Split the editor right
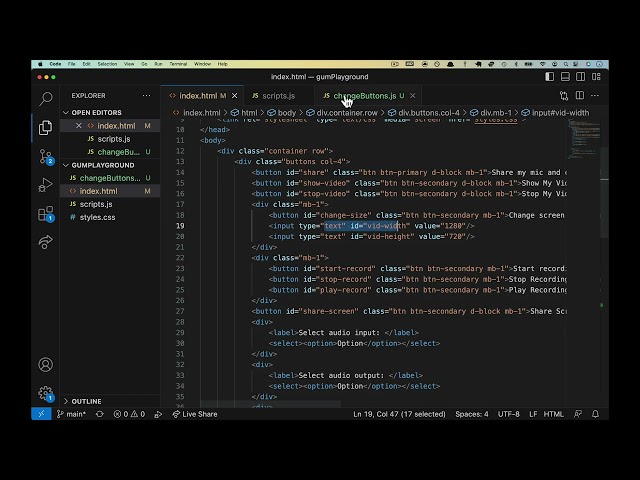The width and height of the screenshot is (640, 480). 580,96
